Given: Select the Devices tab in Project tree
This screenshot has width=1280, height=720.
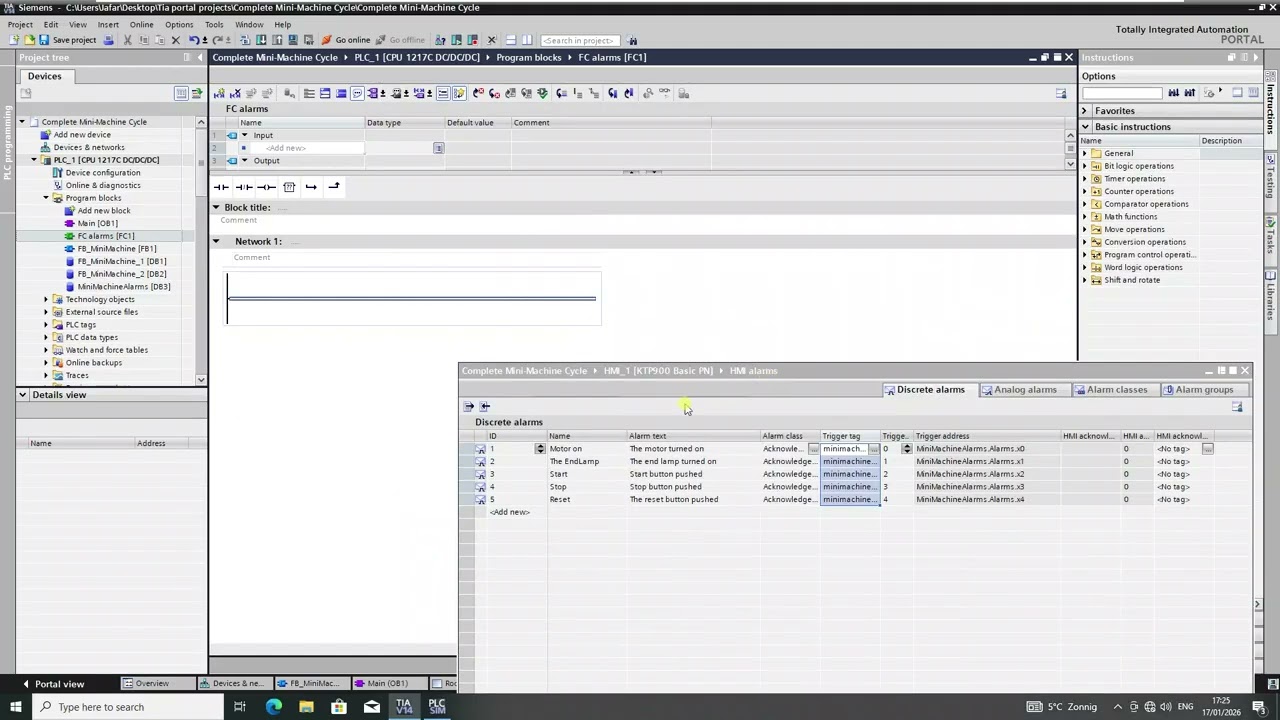Looking at the screenshot, I should [44, 76].
